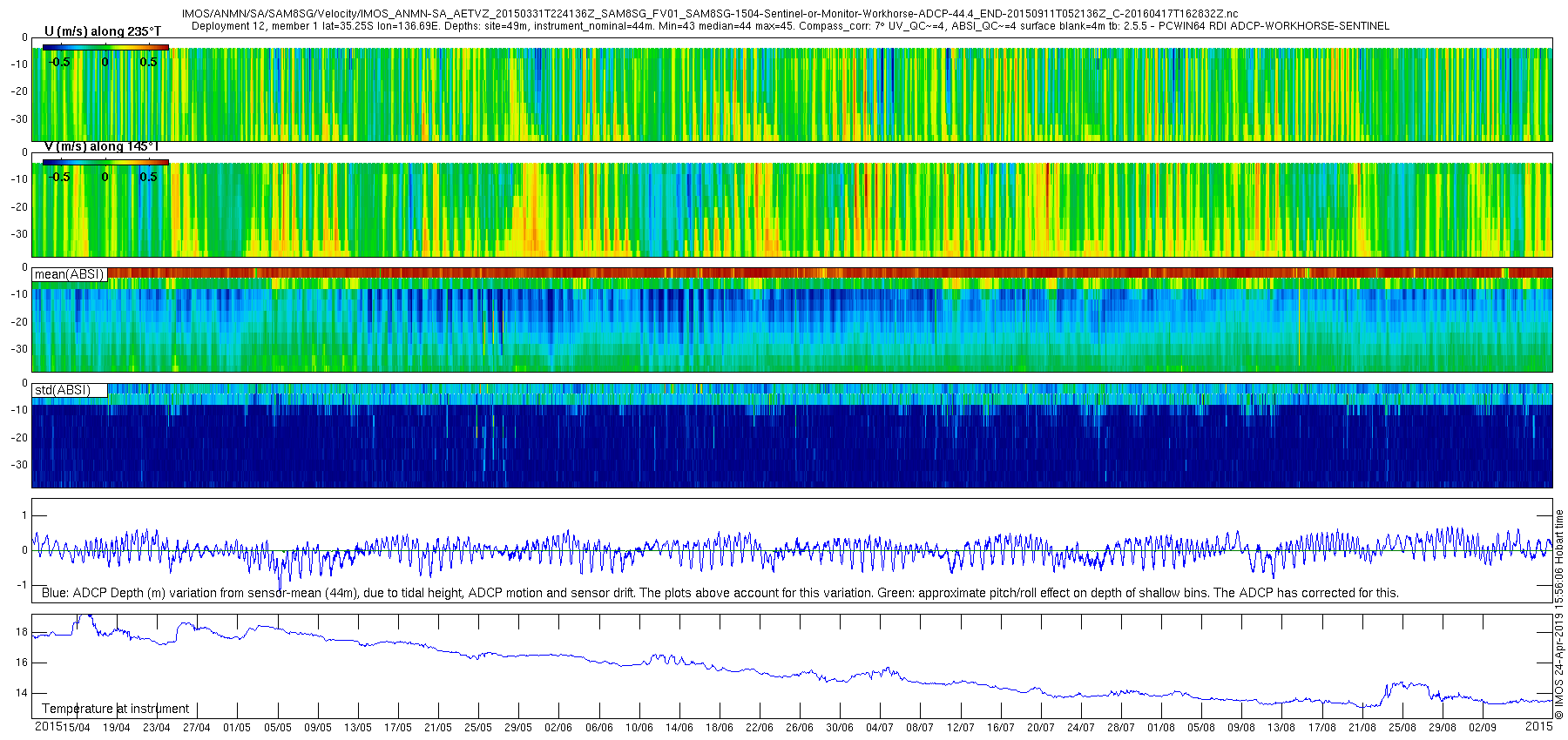This screenshot has height=740, width=1568.
Task: Select the 'U (m/s) along 235°T' panel label
Action: (x=103, y=31)
